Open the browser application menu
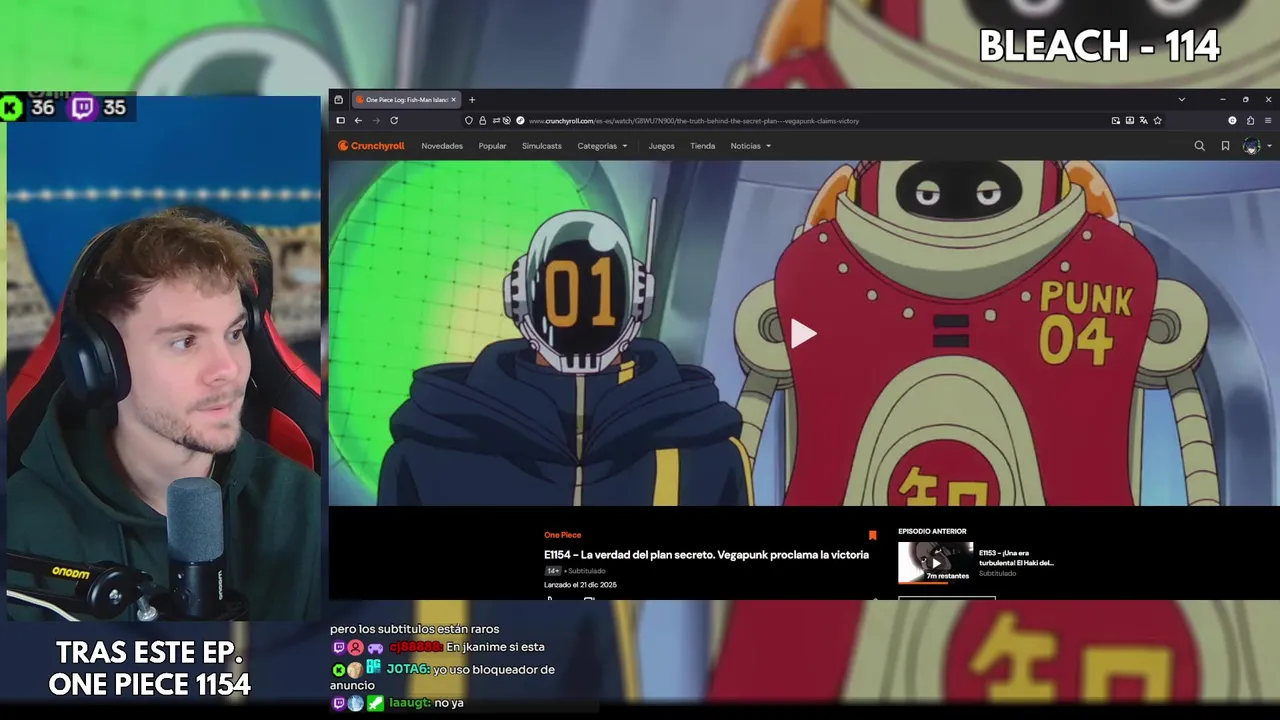1280x720 pixels. (x=1268, y=121)
